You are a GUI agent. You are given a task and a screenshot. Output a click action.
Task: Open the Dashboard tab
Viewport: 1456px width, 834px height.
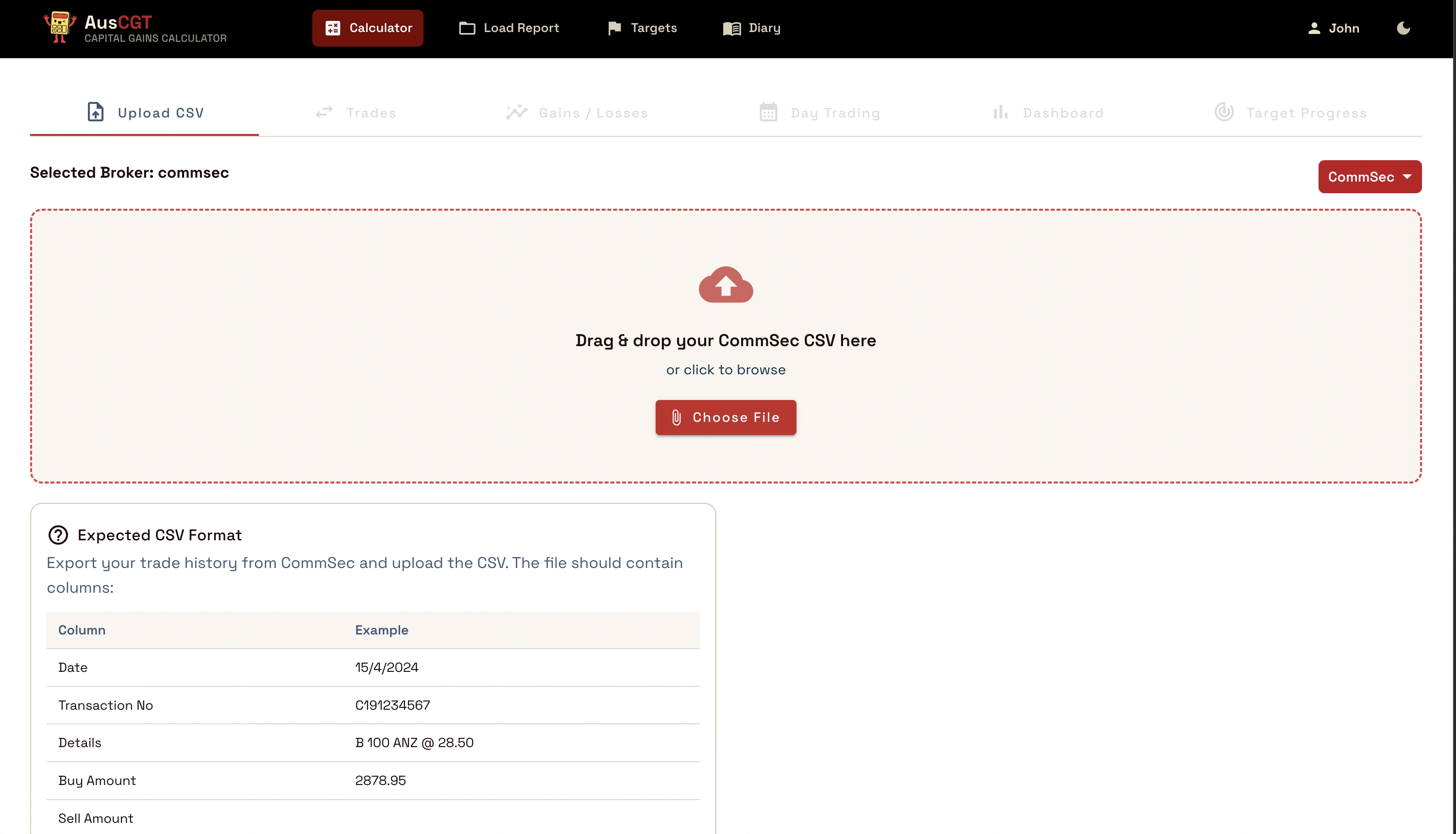pyautogui.click(x=1048, y=113)
